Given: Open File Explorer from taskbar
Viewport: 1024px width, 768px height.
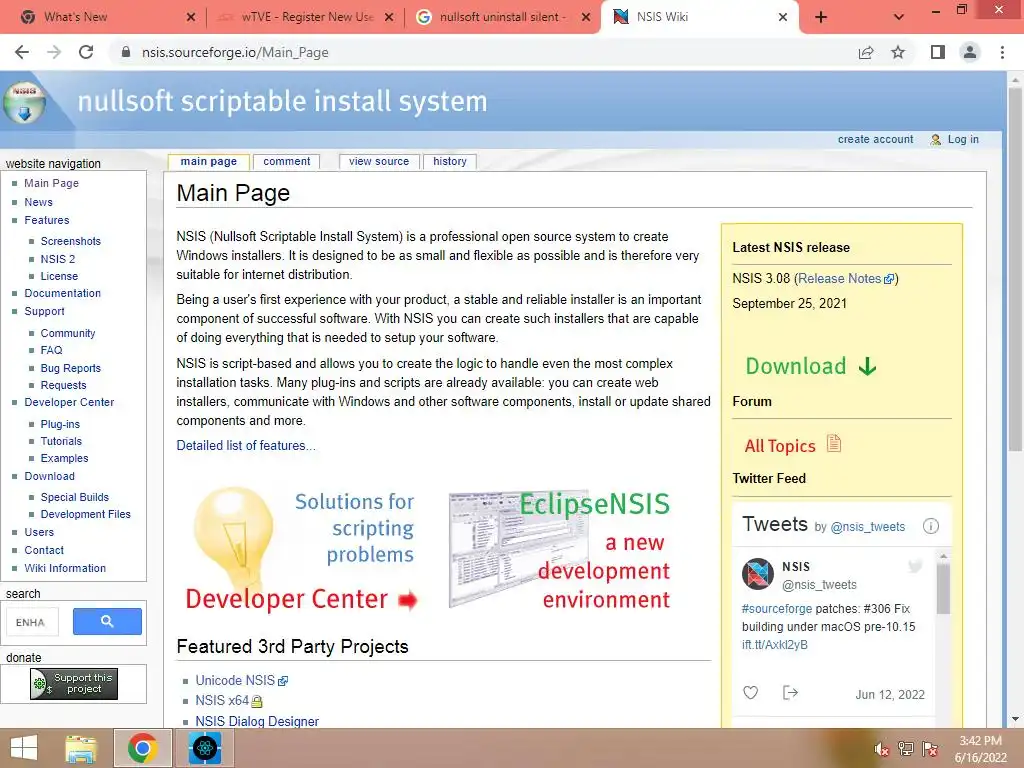Looking at the screenshot, I should click(x=82, y=748).
